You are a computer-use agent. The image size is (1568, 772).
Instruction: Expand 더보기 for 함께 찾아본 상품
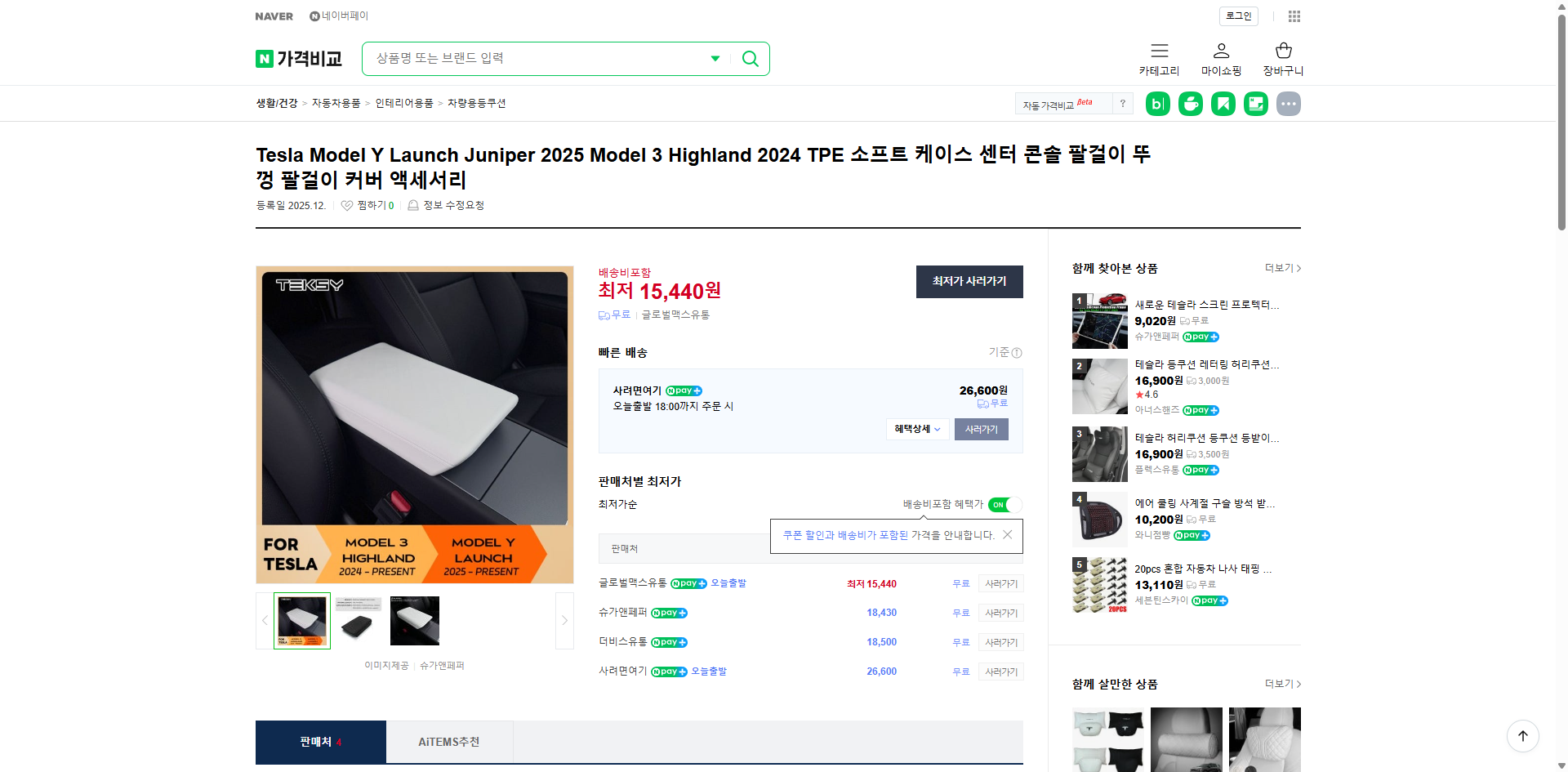tap(1278, 268)
